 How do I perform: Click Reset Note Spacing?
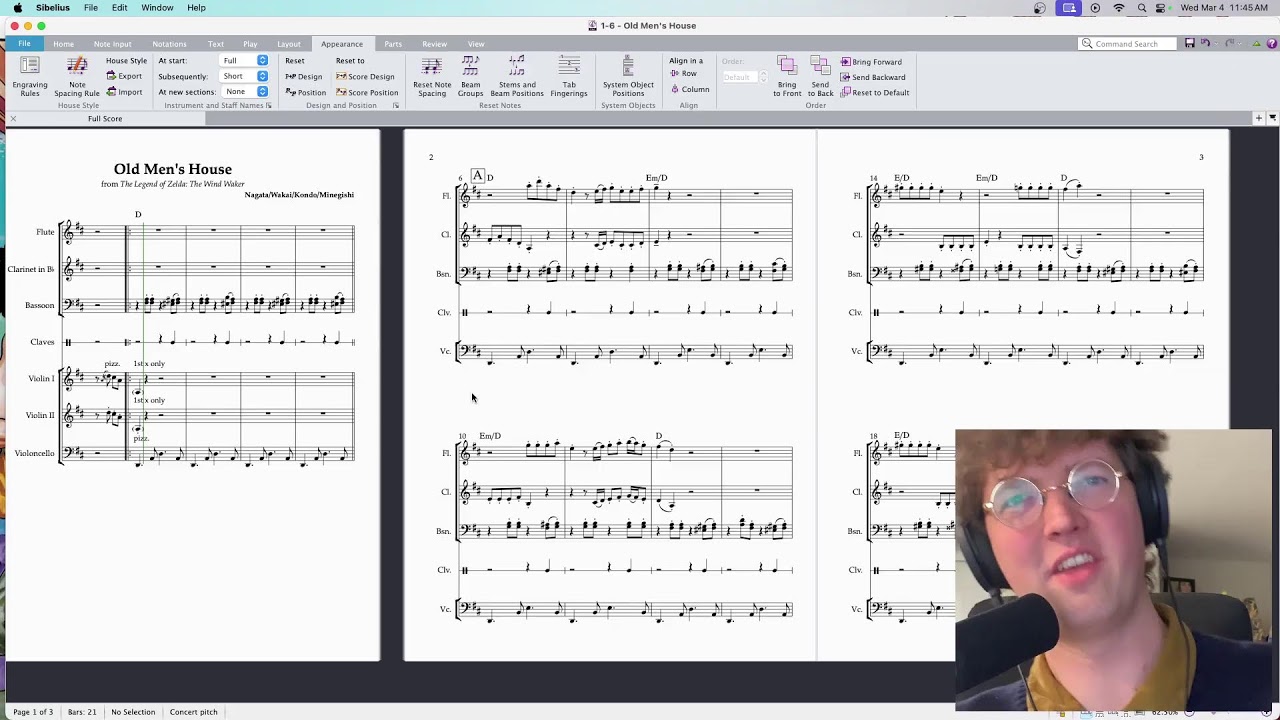click(x=432, y=76)
